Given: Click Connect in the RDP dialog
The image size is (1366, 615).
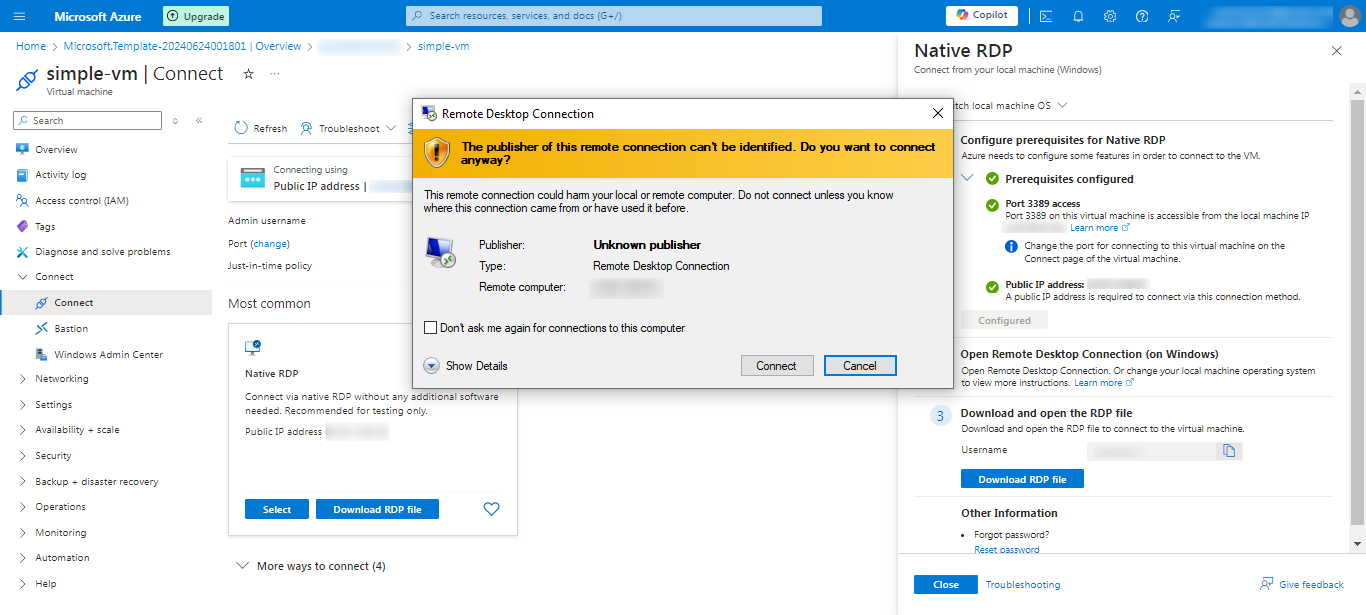Looking at the screenshot, I should click(x=776, y=366).
